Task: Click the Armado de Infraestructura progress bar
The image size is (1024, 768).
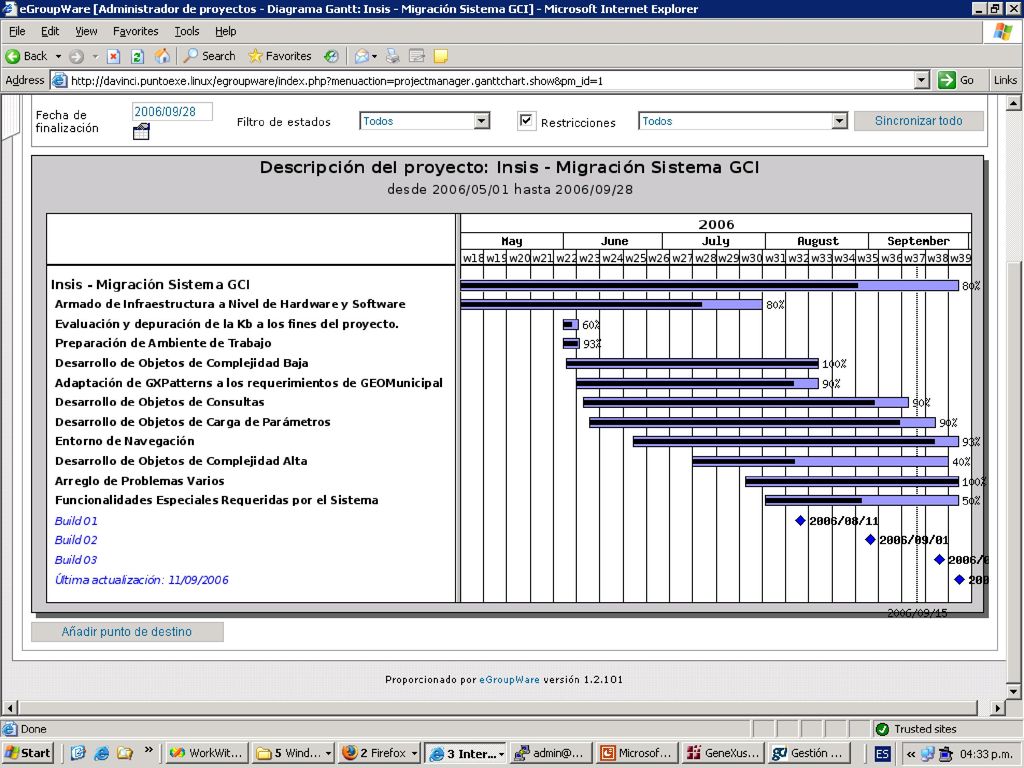Action: [x=611, y=304]
